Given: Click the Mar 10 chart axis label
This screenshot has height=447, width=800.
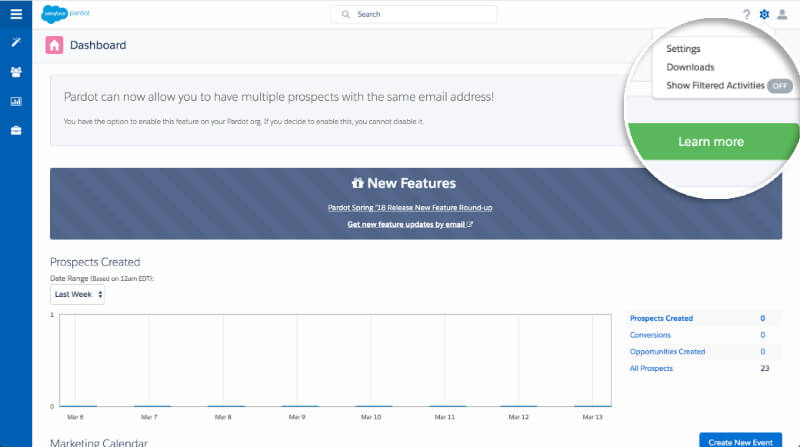Looking at the screenshot, I should point(371,417).
